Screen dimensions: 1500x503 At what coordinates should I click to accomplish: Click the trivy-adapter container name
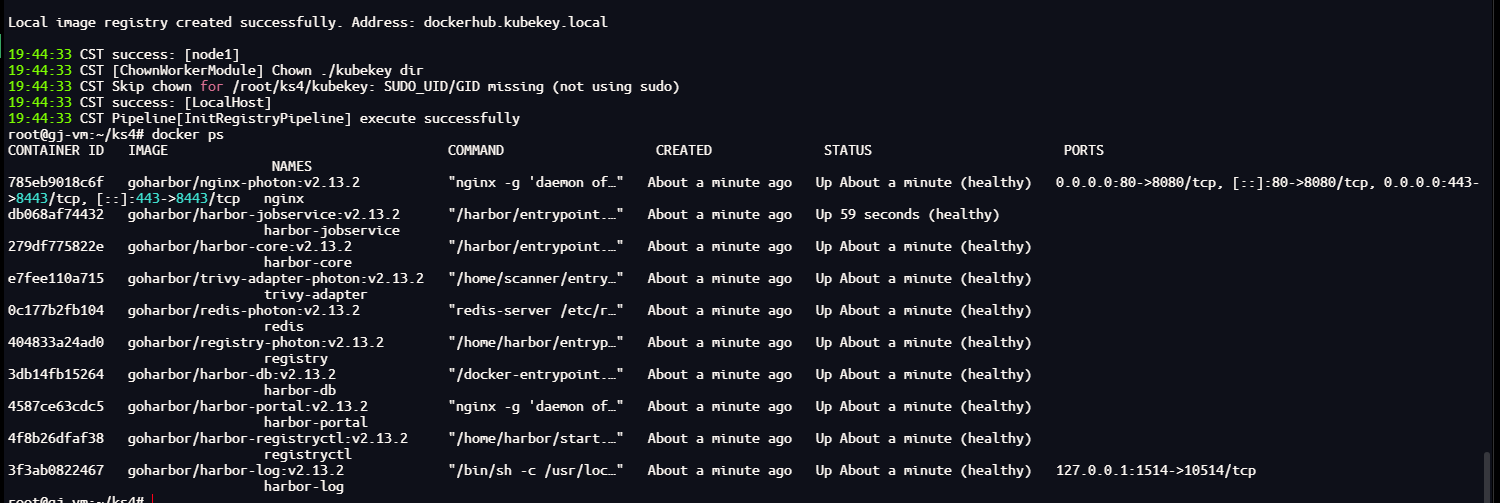pyautogui.click(x=315, y=294)
